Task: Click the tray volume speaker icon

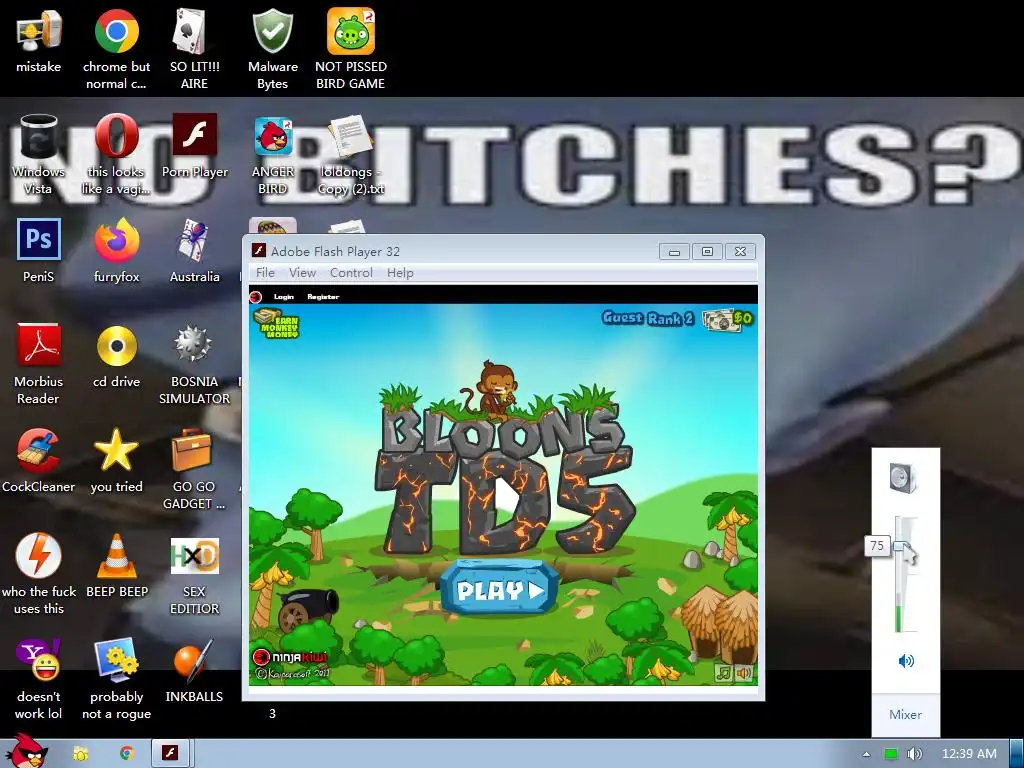Action: [x=915, y=754]
